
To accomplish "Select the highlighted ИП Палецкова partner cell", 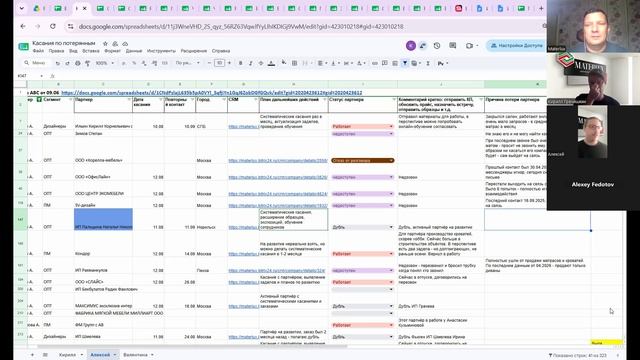I will tap(103, 219).
